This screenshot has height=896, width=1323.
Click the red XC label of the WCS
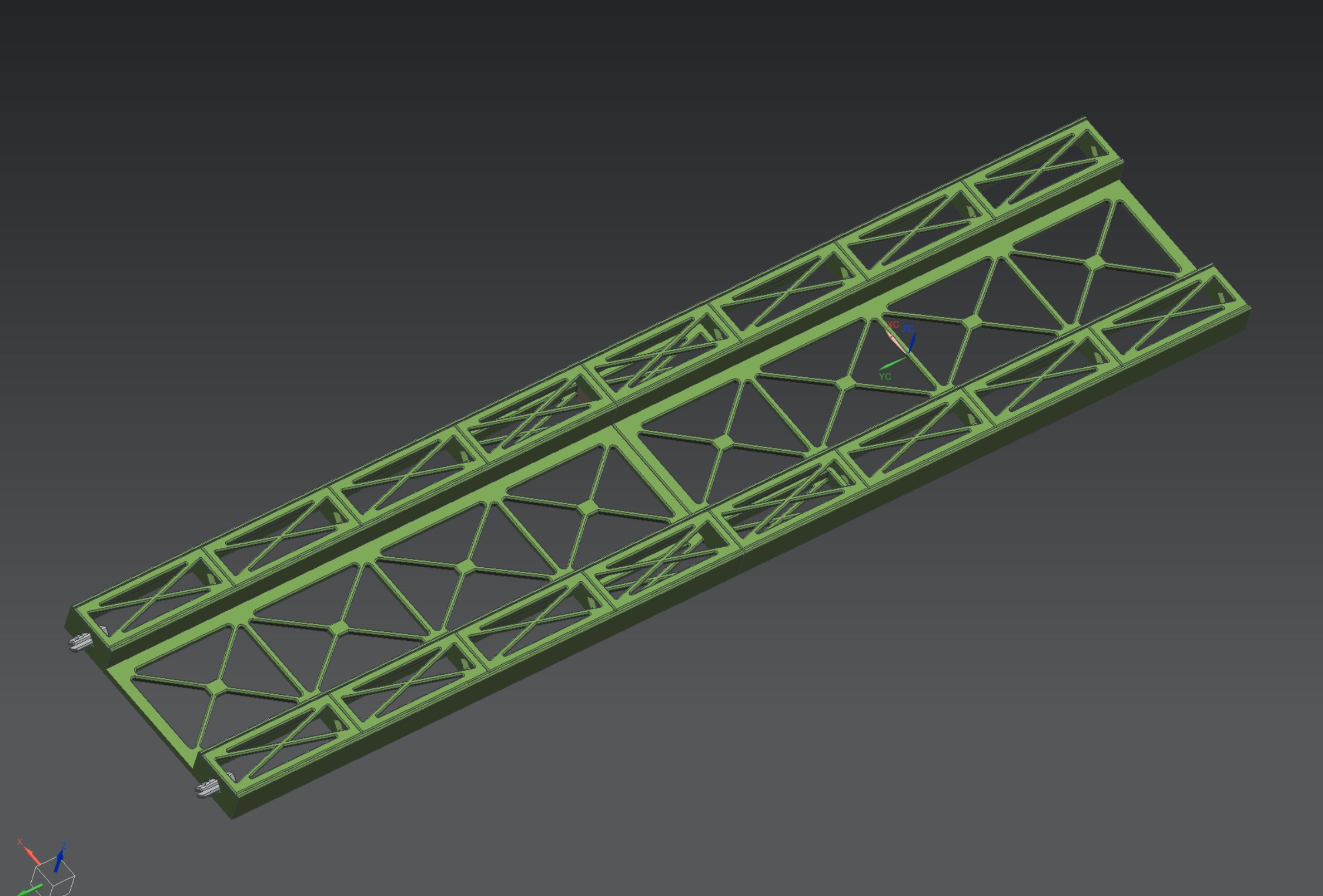point(893,324)
